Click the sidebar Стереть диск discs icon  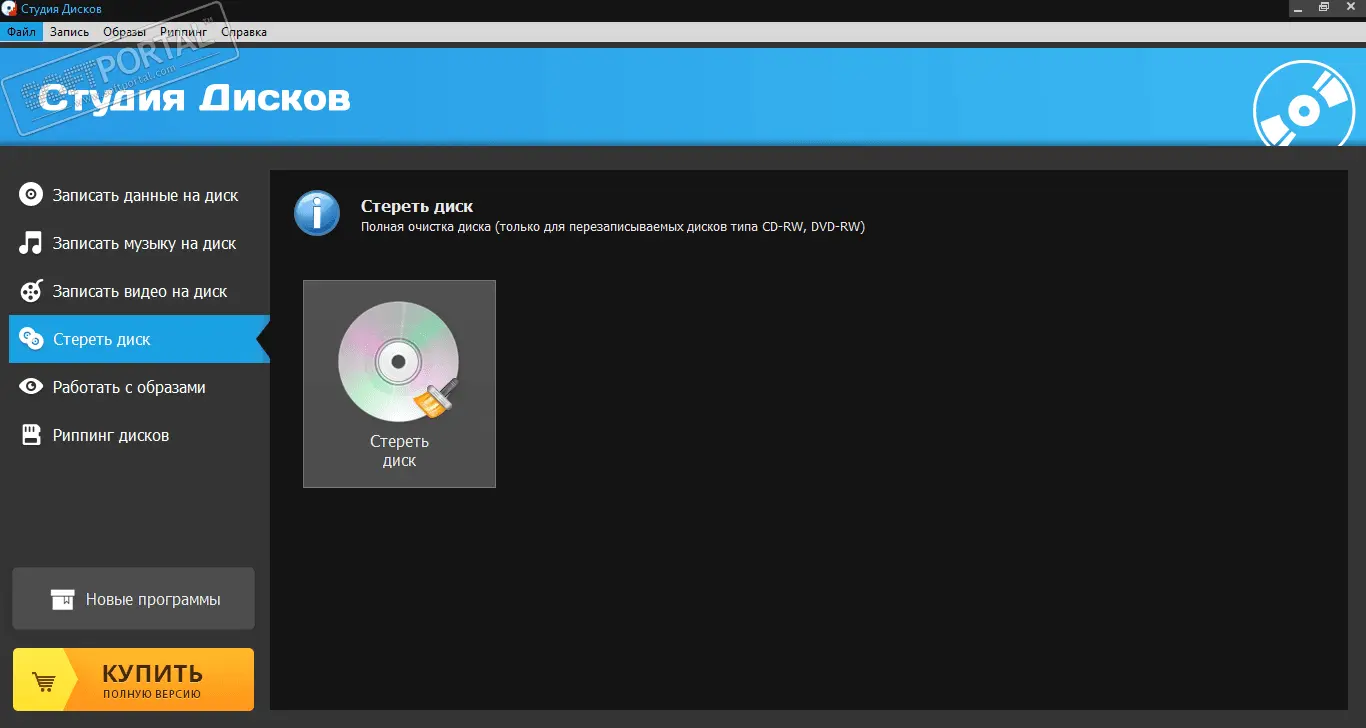point(32,339)
